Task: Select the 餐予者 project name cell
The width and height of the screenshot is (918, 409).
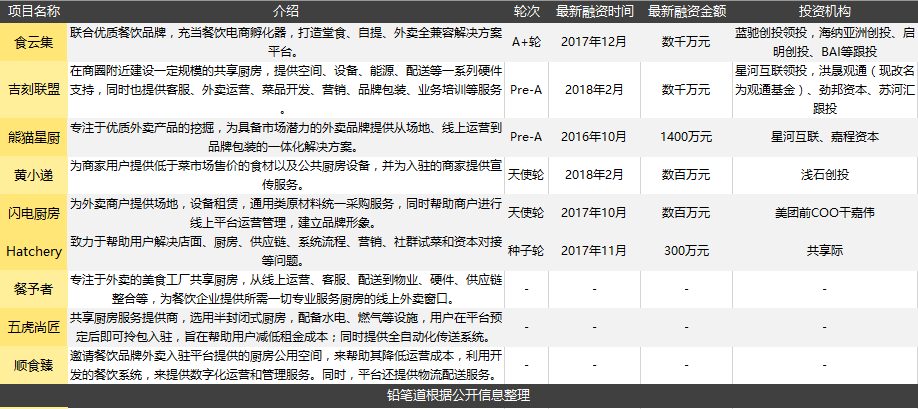Action: [34, 289]
